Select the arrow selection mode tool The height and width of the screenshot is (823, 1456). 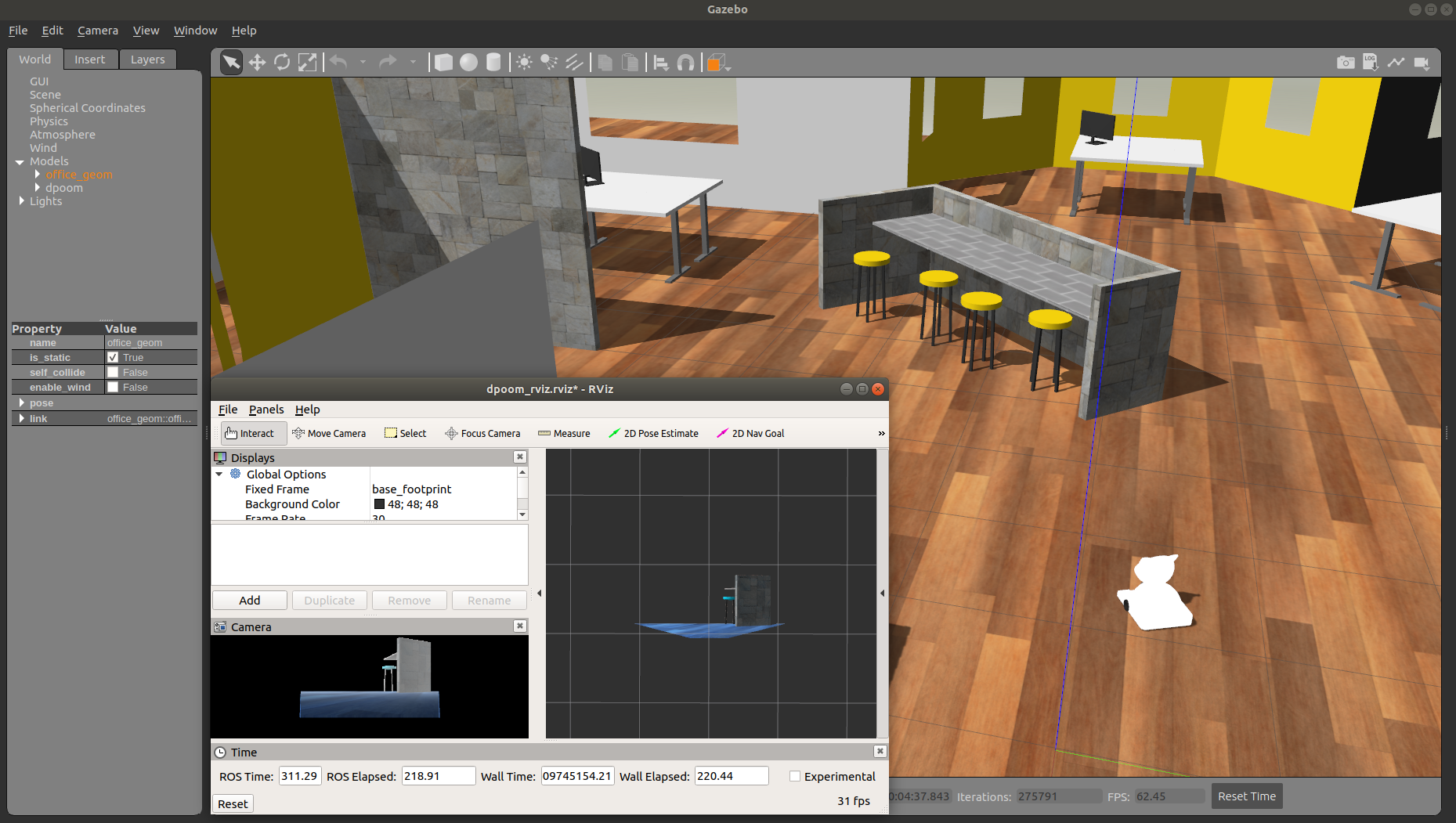pyautogui.click(x=231, y=63)
